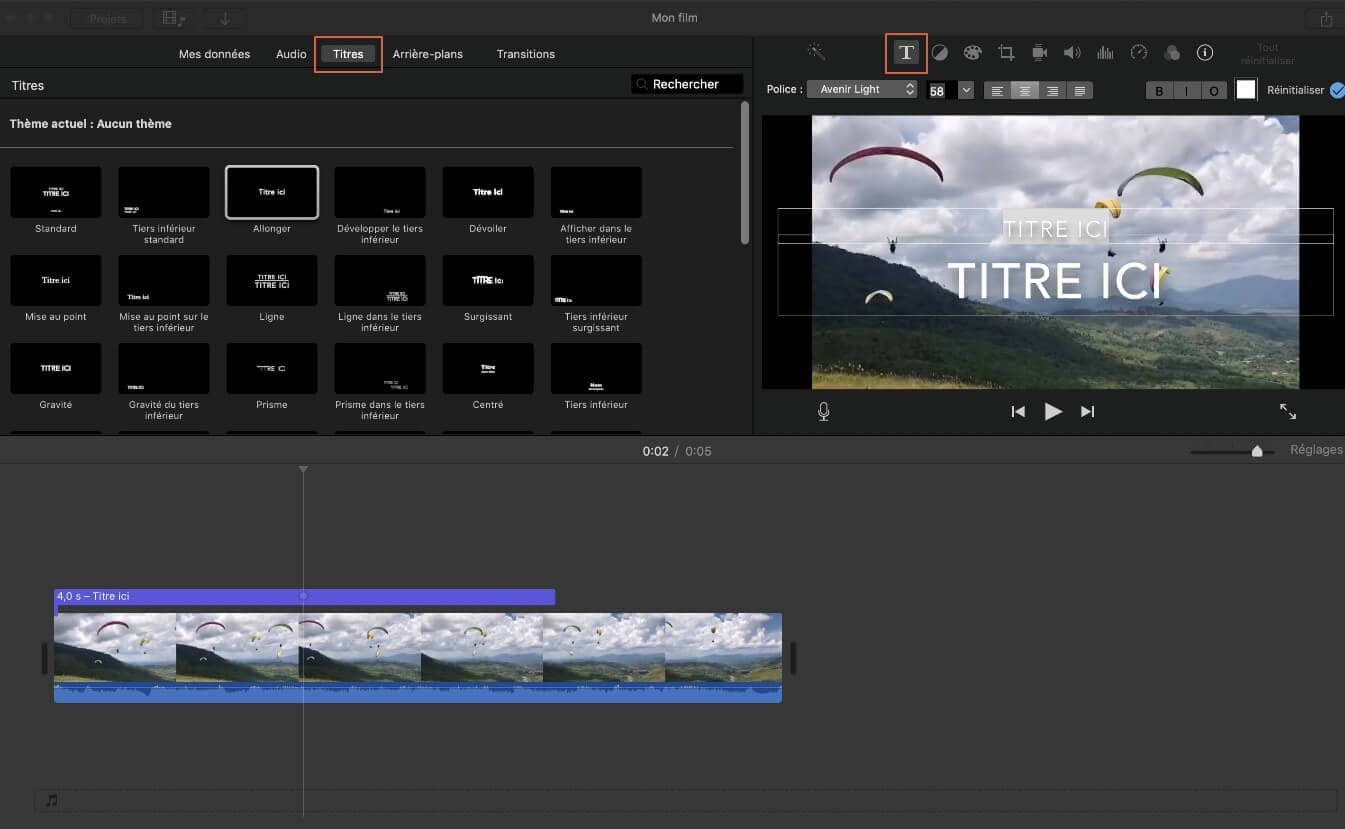The height and width of the screenshot is (829, 1345).
Task: Play the movie preview
Action: click(x=1053, y=411)
